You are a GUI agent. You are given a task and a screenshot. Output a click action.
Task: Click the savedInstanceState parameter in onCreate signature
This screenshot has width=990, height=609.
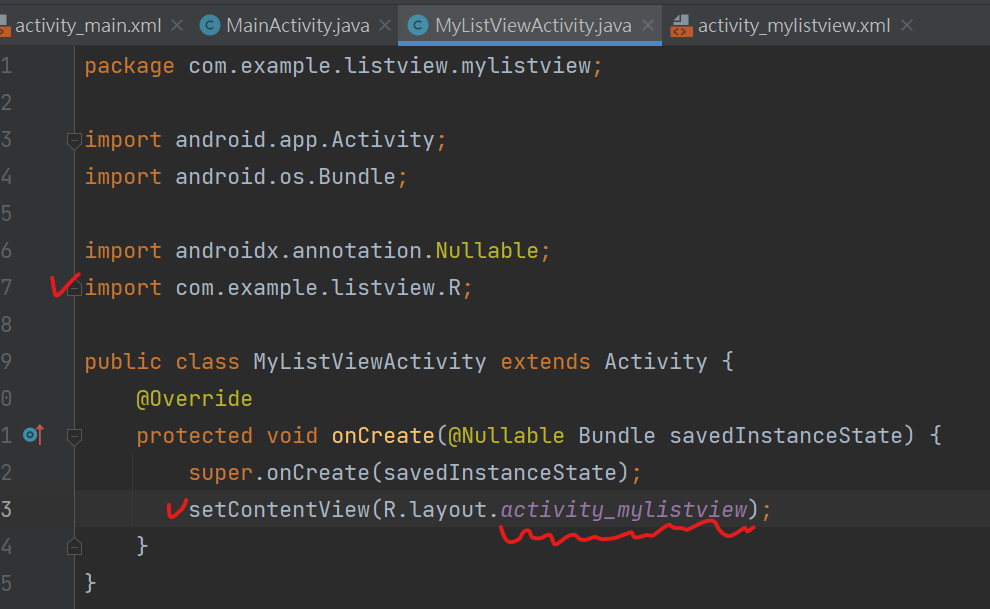[785, 435]
